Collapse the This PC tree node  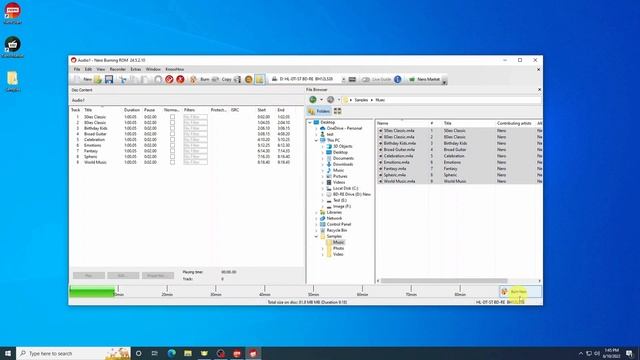click(316, 140)
